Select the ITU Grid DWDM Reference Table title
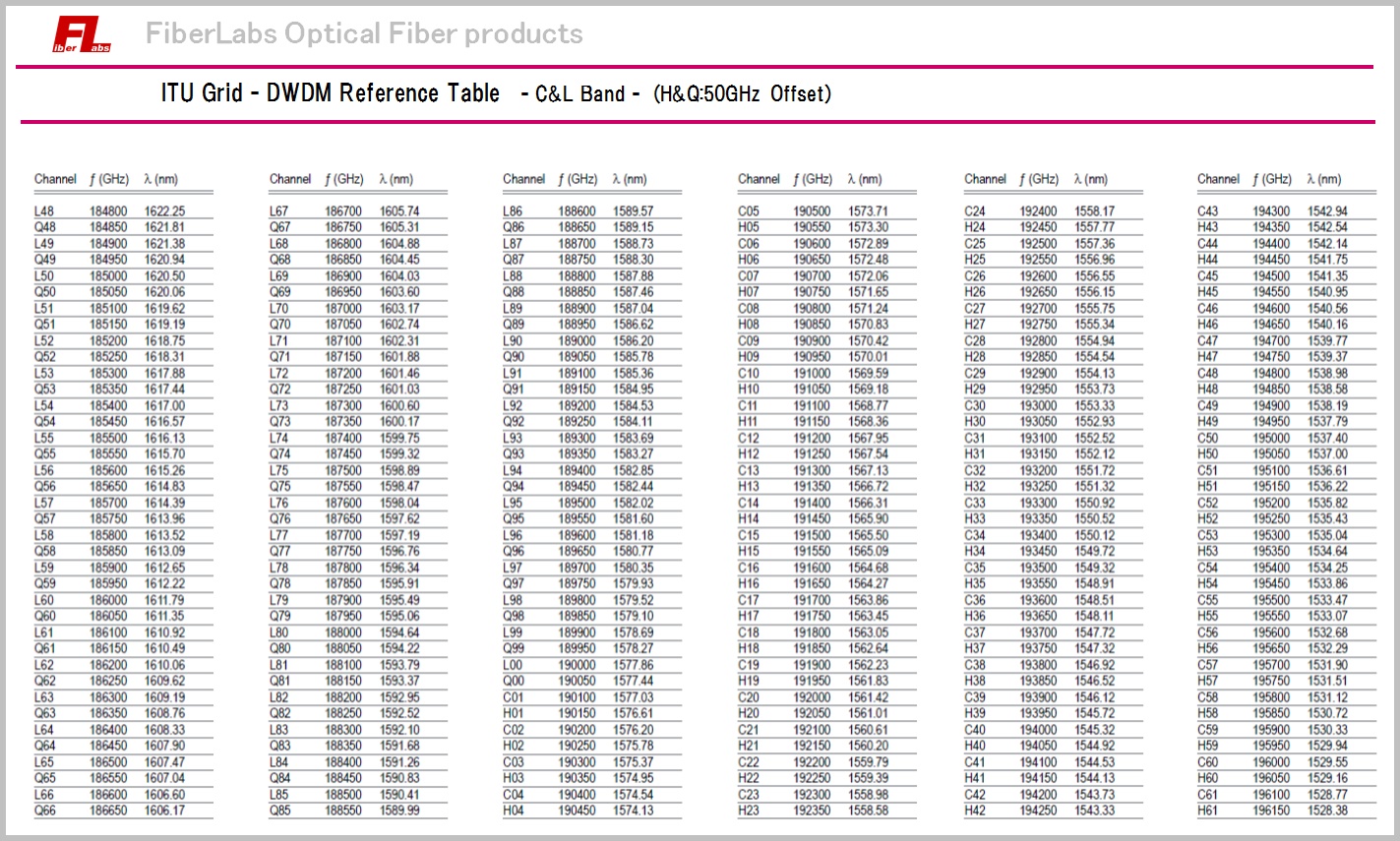The image size is (1400, 841). pyautogui.click(x=331, y=93)
